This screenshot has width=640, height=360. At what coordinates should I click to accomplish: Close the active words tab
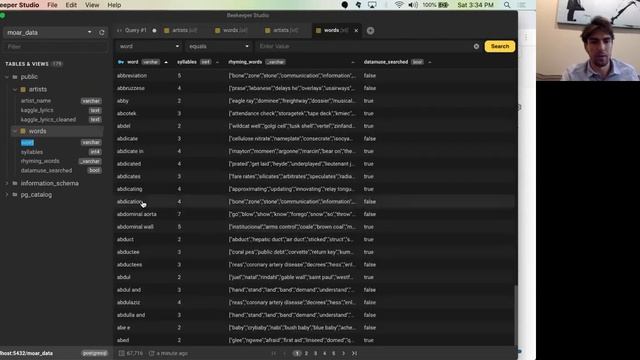click(356, 31)
